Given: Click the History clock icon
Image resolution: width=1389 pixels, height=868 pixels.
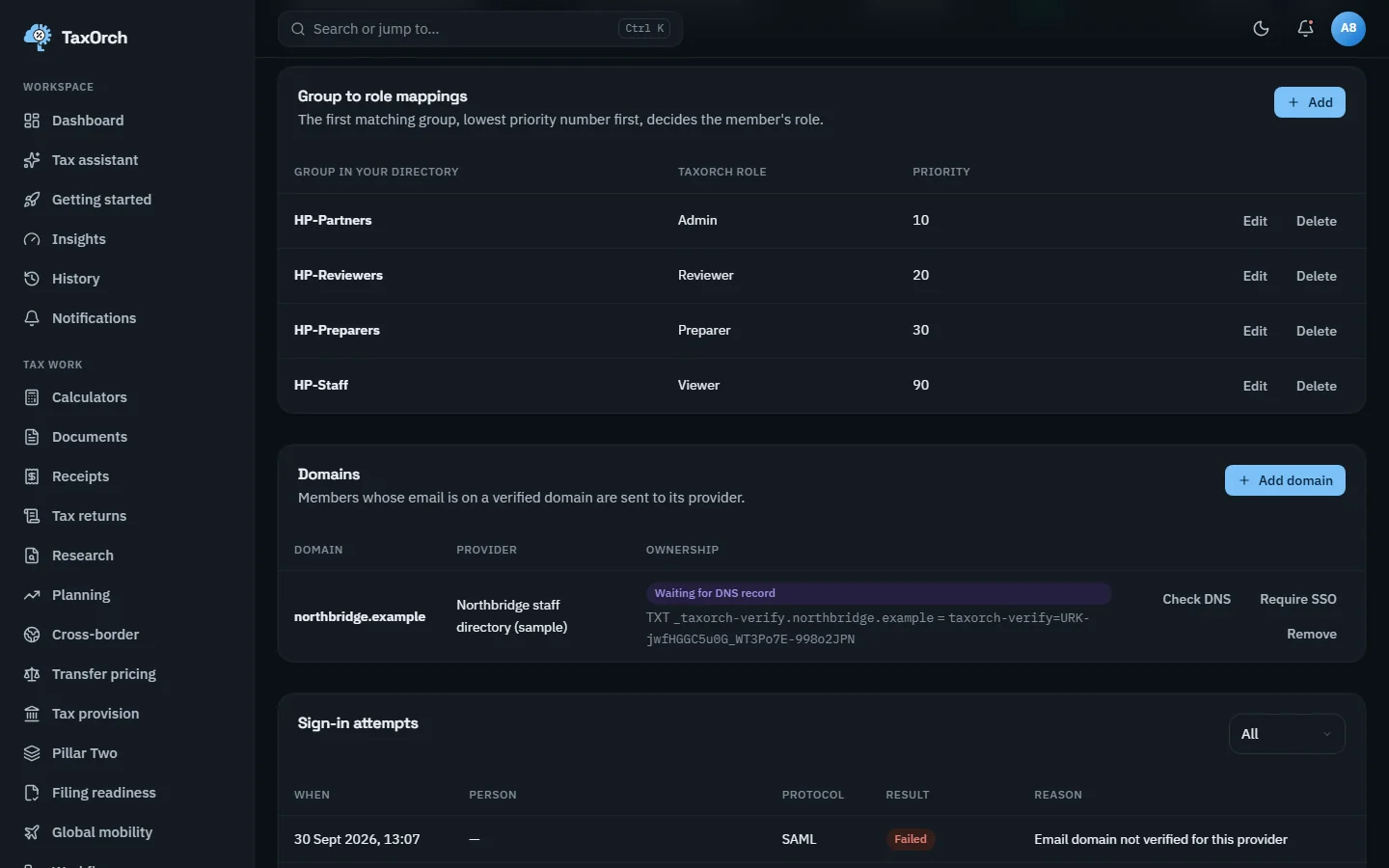Looking at the screenshot, I should [x=32, y=279].
